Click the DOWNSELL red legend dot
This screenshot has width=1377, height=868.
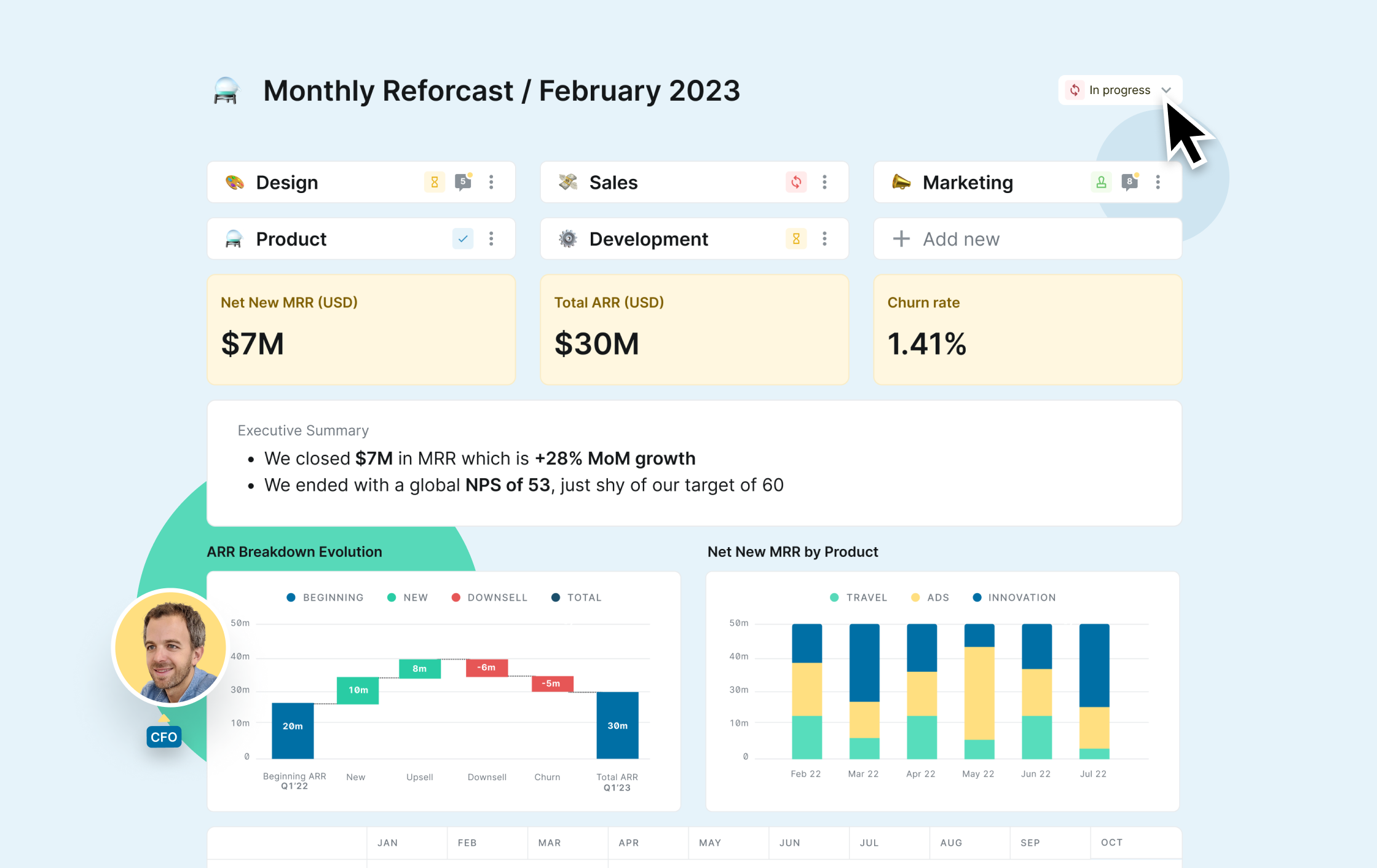click(456, 597)
